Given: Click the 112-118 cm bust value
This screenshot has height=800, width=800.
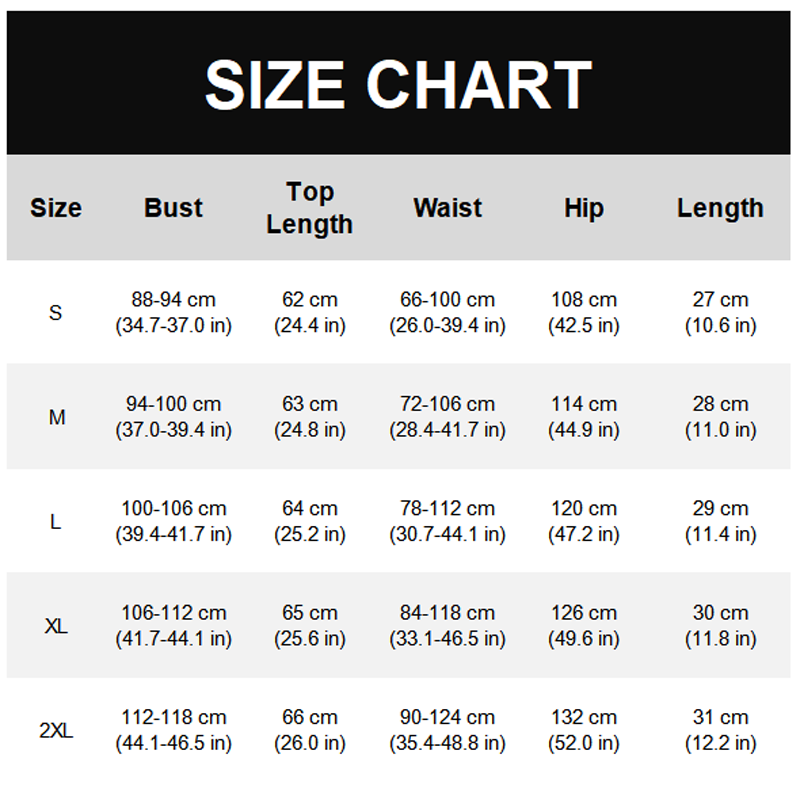Looking at the screenshot, I should (173, 718).
